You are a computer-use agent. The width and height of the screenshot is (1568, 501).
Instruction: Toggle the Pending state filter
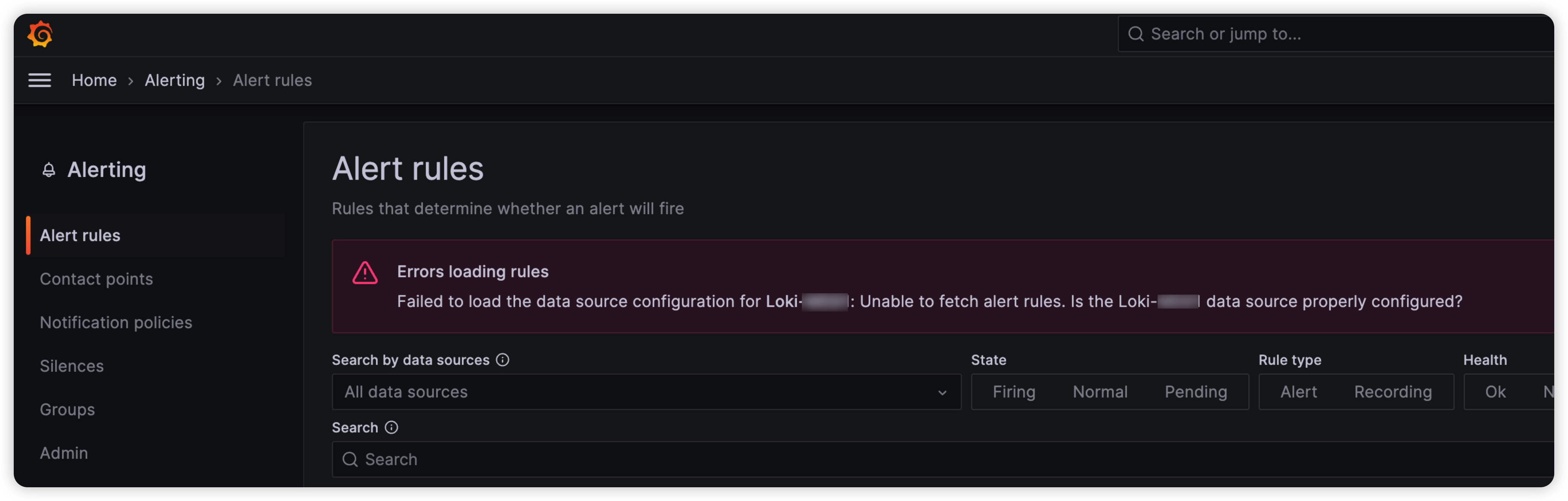coord(1196,391)
